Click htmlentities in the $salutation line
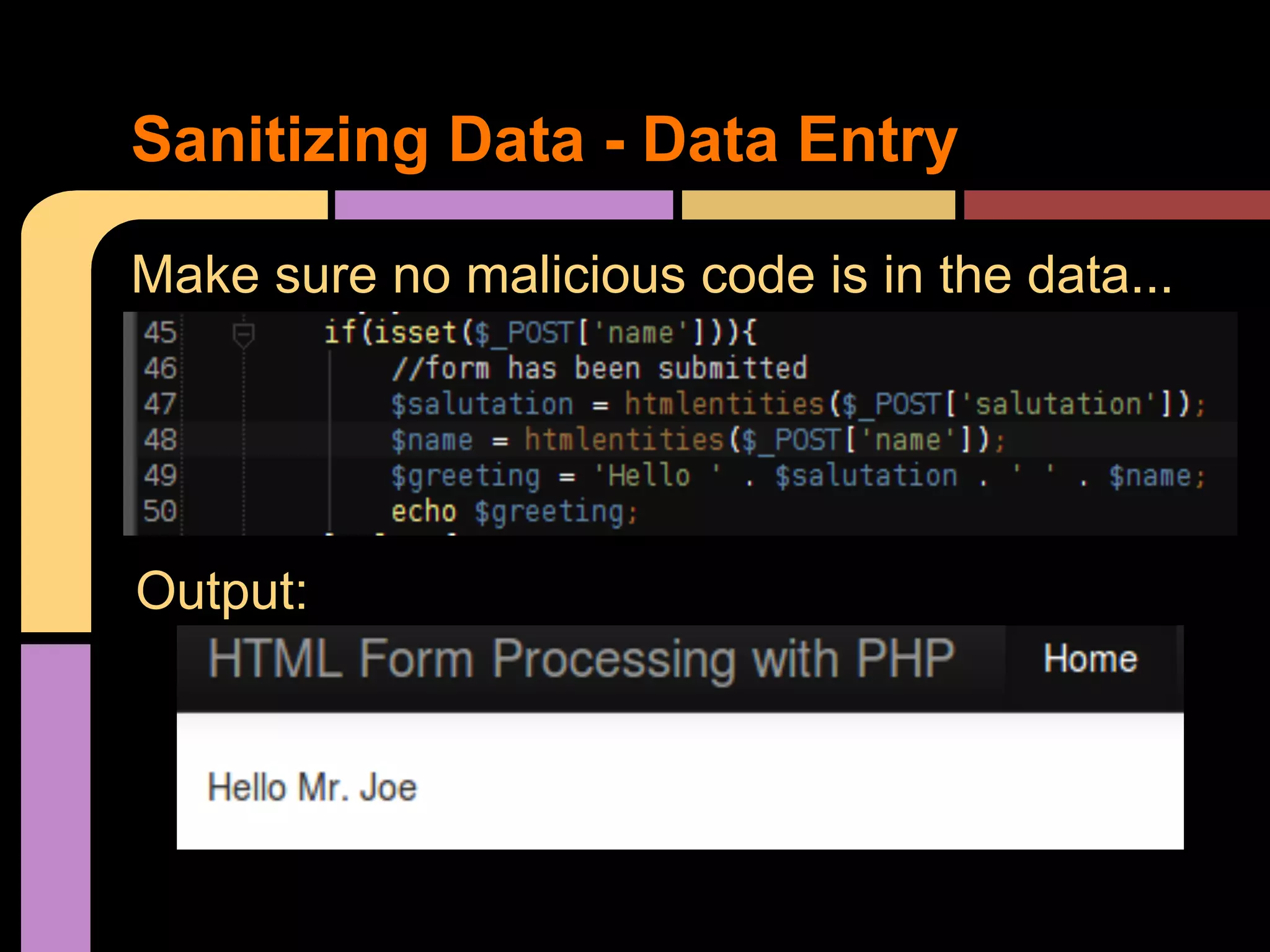The image size is (1270, 952). 724,404
